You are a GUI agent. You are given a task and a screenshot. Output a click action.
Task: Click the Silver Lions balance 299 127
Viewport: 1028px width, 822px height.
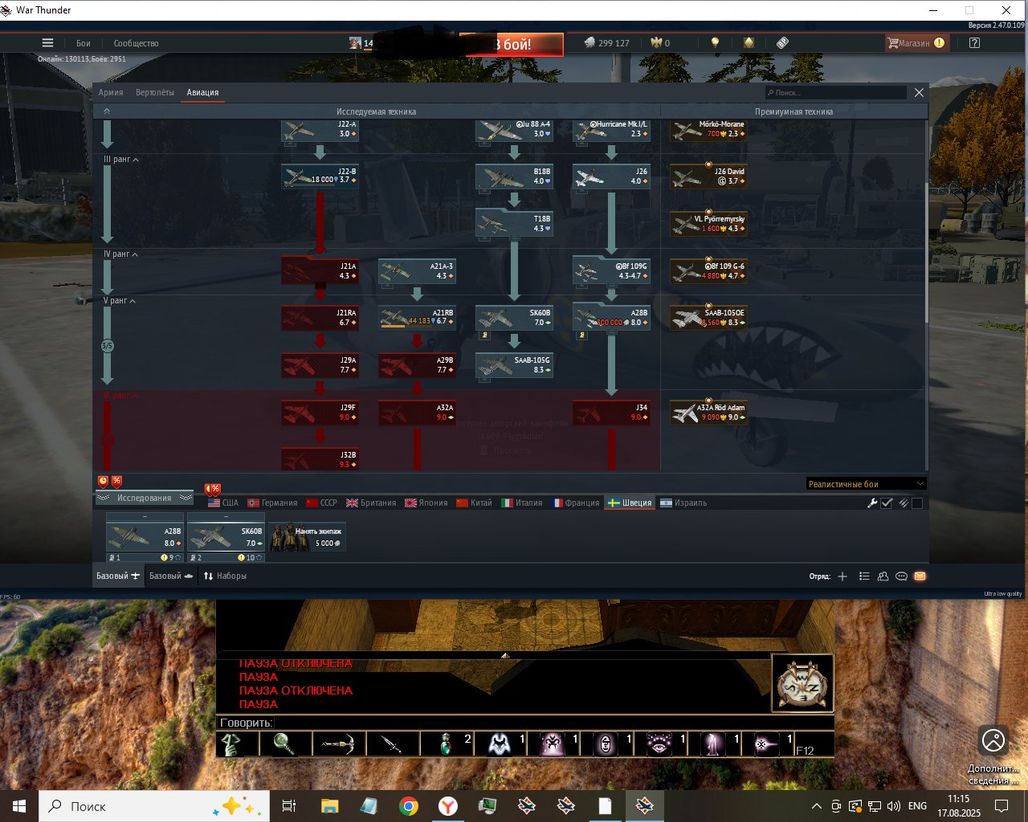click(606, 43)
